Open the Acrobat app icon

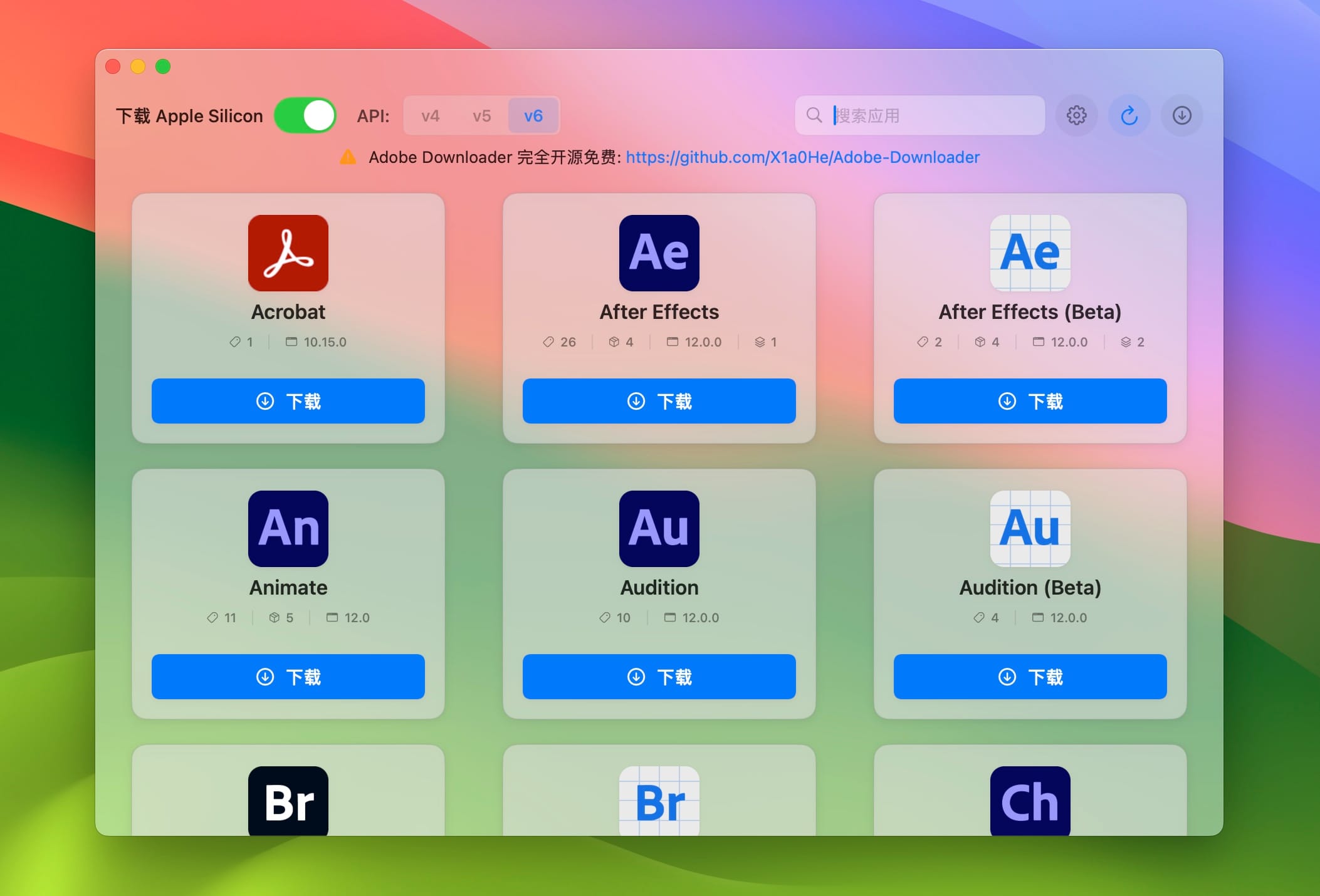(288, 253)
